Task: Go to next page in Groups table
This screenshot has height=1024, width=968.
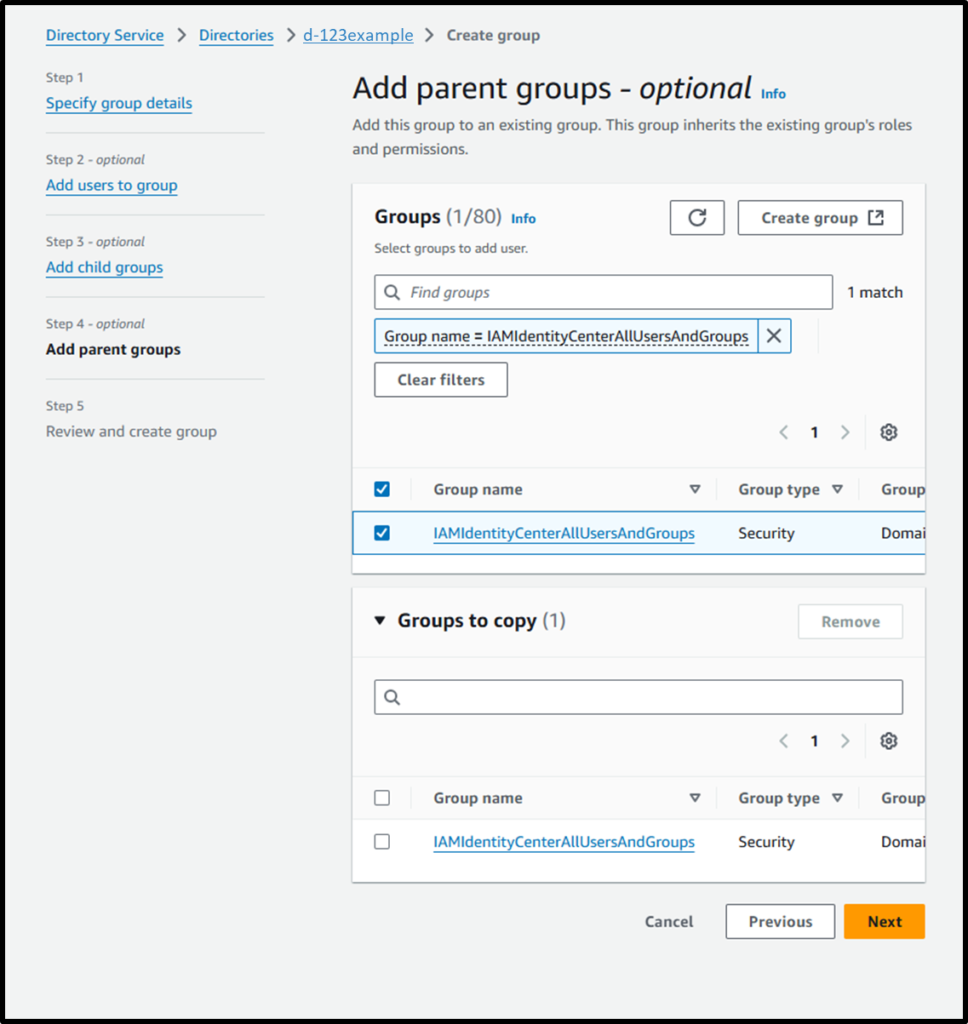Action: coord(845,432)
